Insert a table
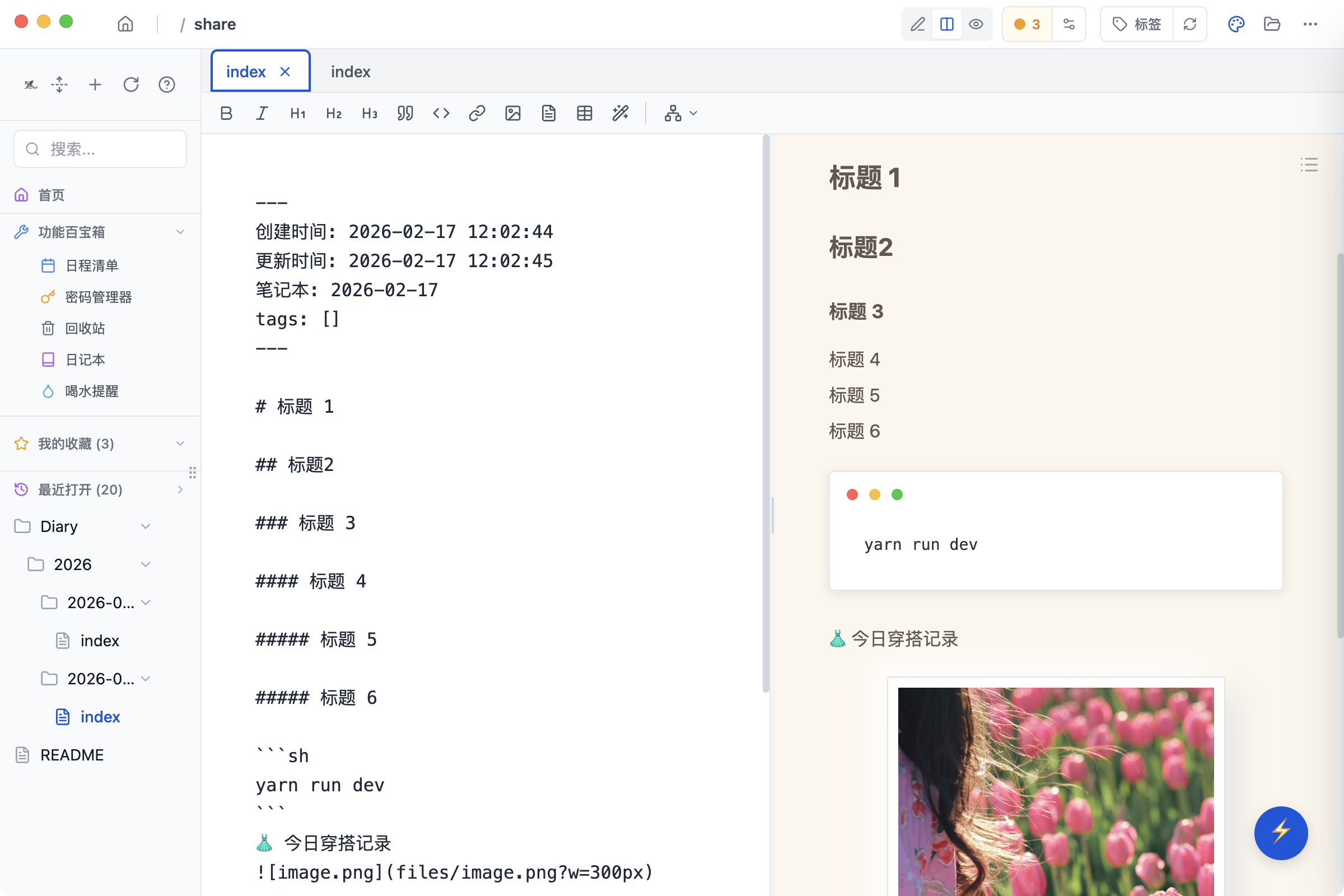 [584, 113]
